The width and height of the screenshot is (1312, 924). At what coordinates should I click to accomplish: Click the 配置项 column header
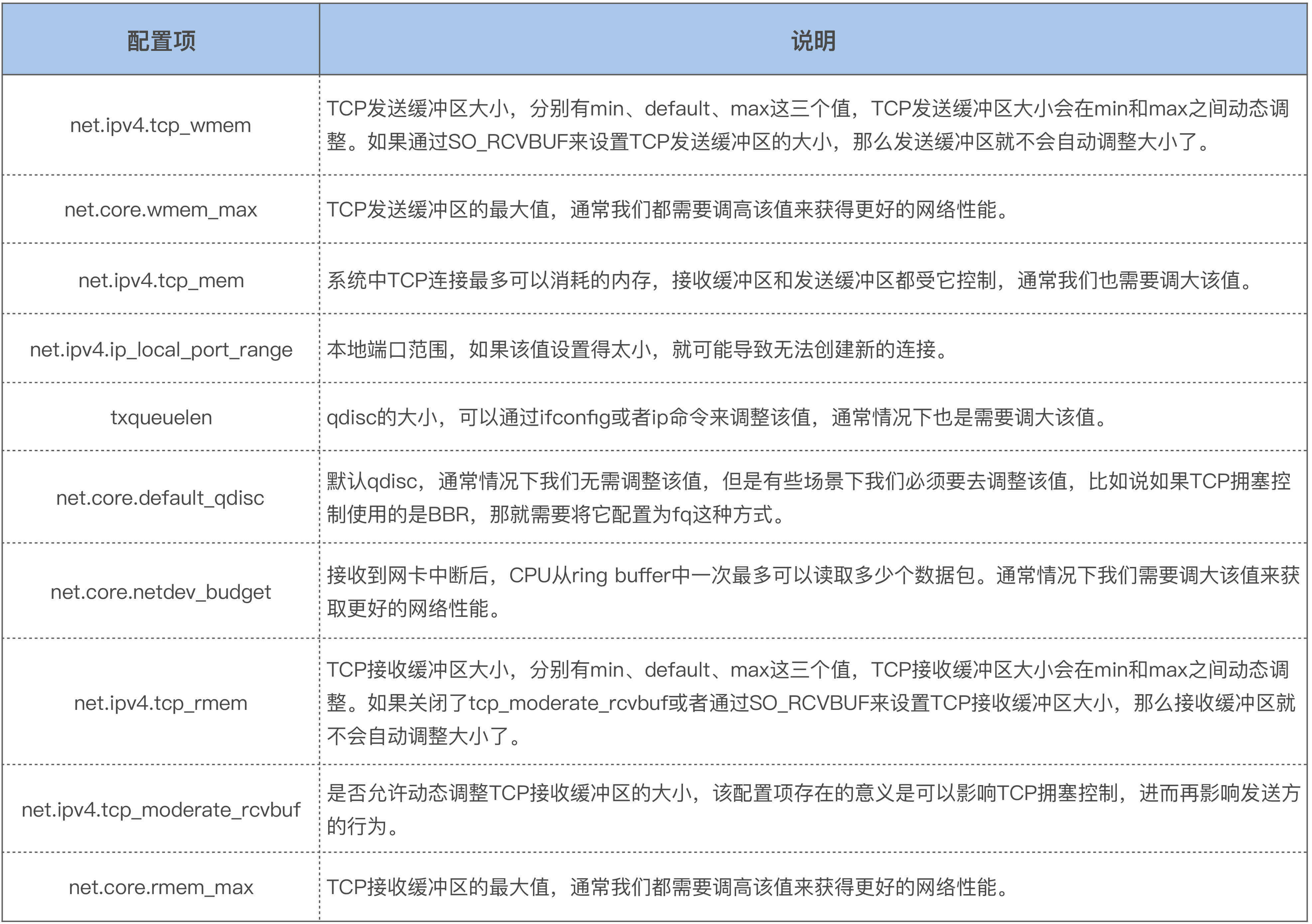click(x=161, y=41)
